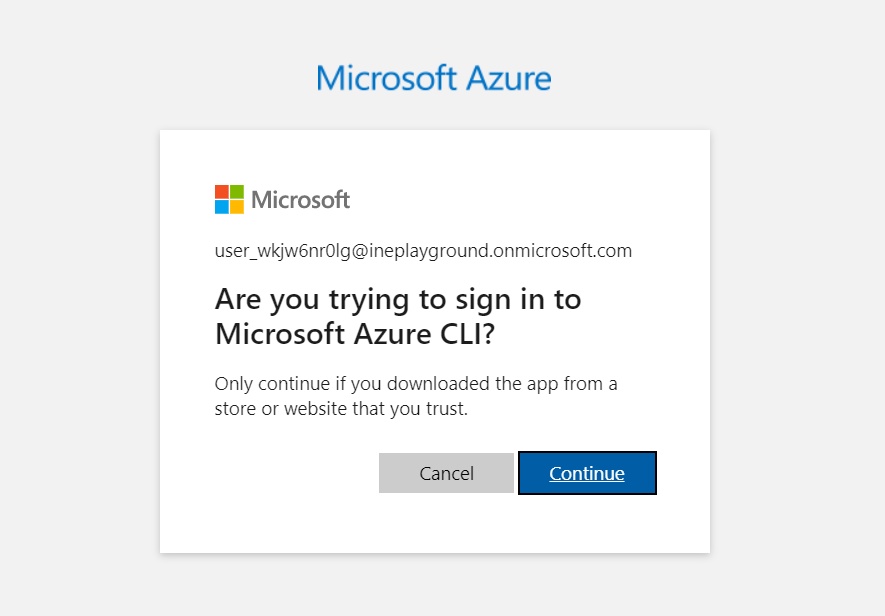Click the 'Only continue if you downloaded' text line

point(416,384)
